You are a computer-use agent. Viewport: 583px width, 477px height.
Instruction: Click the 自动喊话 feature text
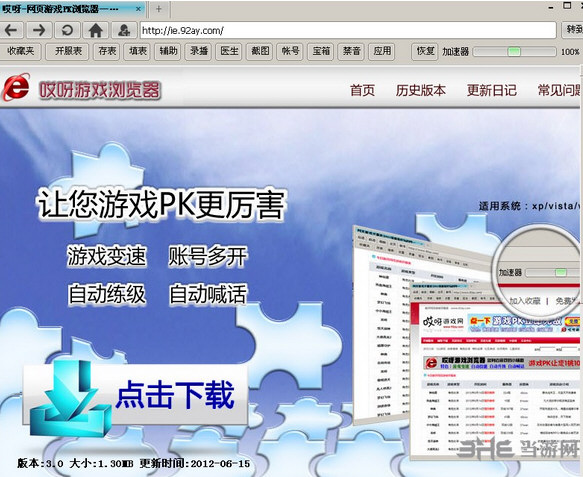pyautogui.click(x=207, y=294)
